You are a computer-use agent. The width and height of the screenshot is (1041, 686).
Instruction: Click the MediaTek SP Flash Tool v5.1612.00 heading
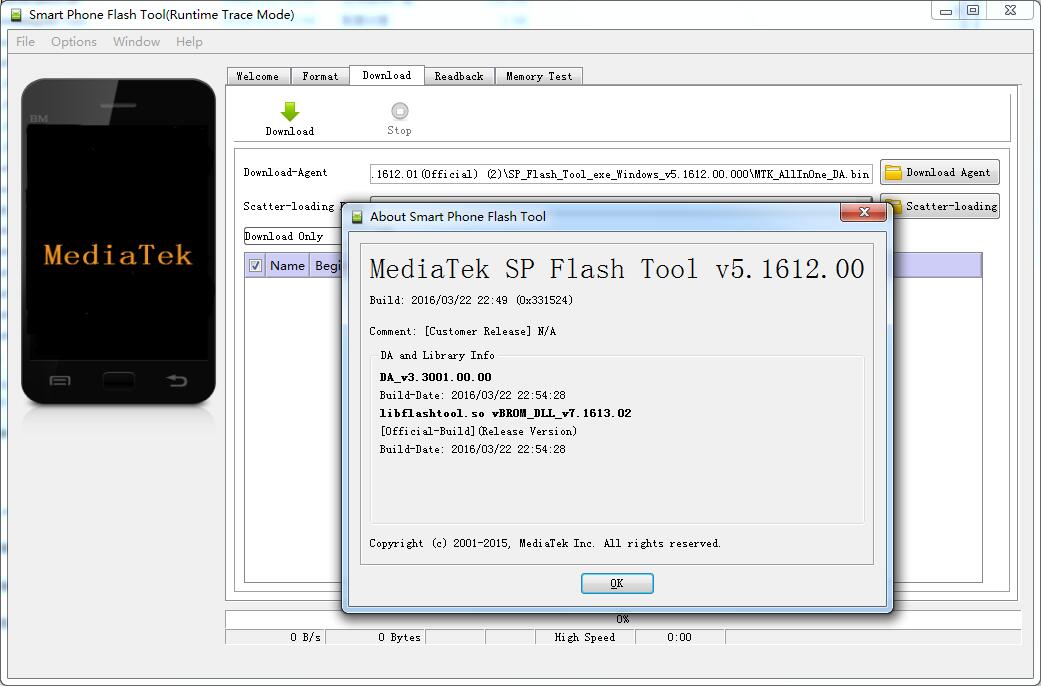point(617,269)
